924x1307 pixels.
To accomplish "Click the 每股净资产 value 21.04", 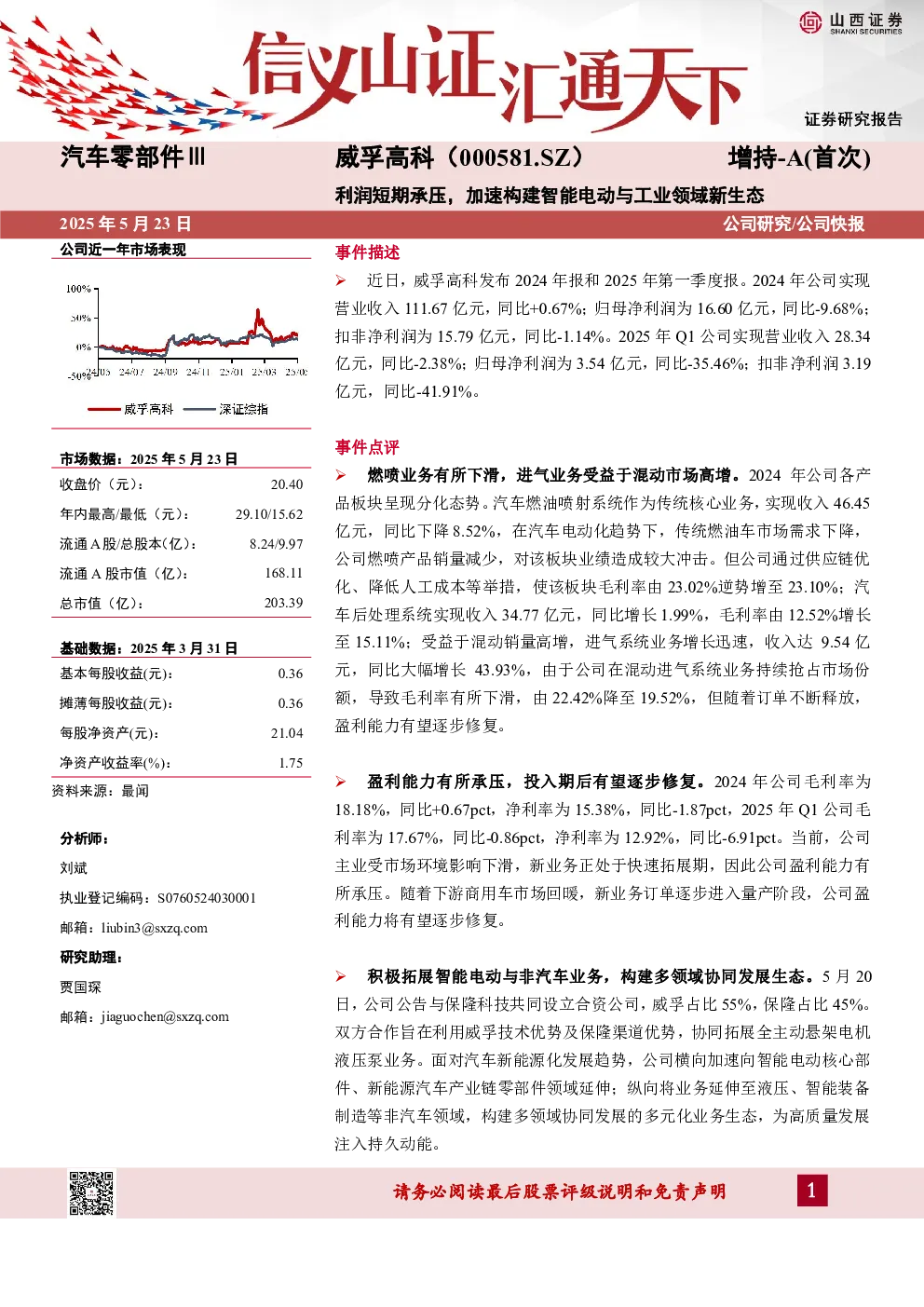I will (x=287, y=733).
